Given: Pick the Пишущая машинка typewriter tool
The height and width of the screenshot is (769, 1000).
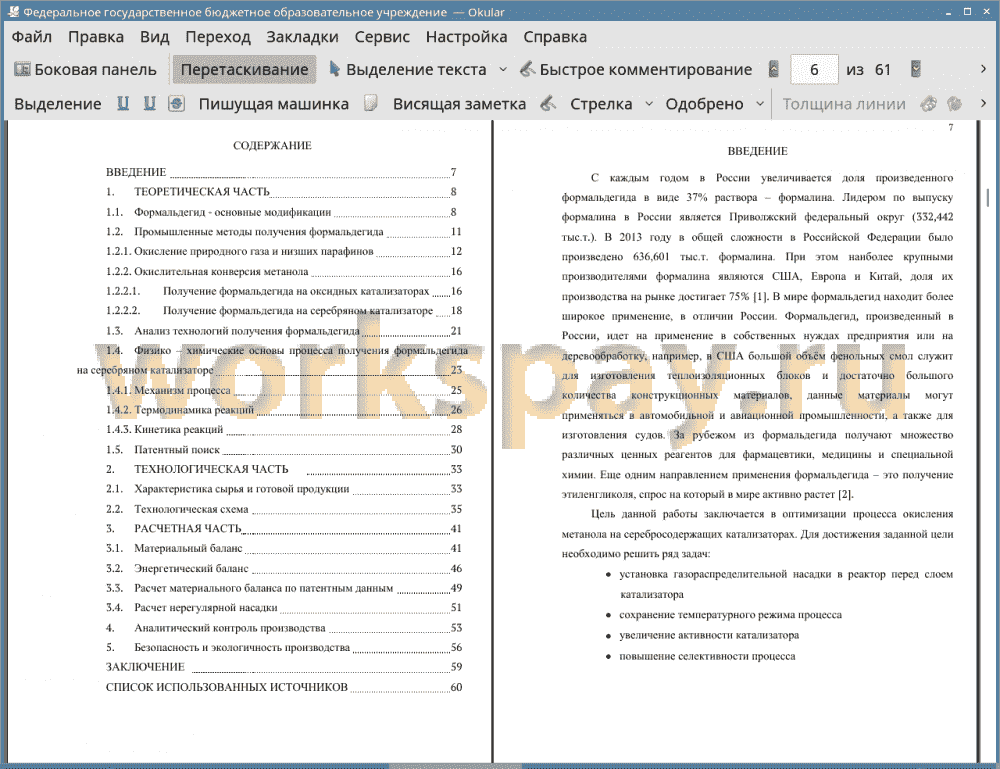Looking at the screenshot, I should click(x=274, y=104).
